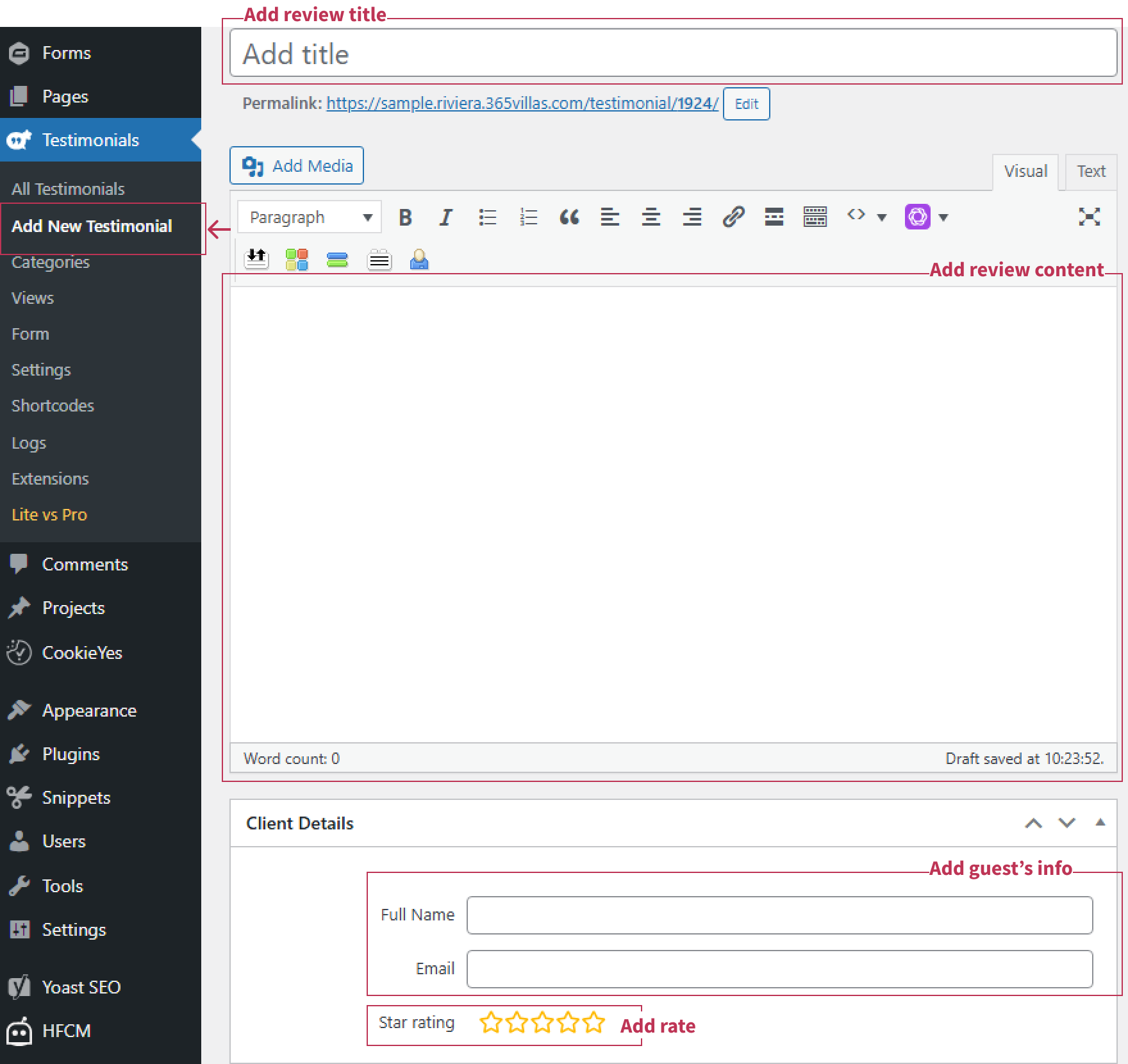Open the Shortcodes submenu item
Viewport: 1128px width, 1064px height.
[53, 406]
